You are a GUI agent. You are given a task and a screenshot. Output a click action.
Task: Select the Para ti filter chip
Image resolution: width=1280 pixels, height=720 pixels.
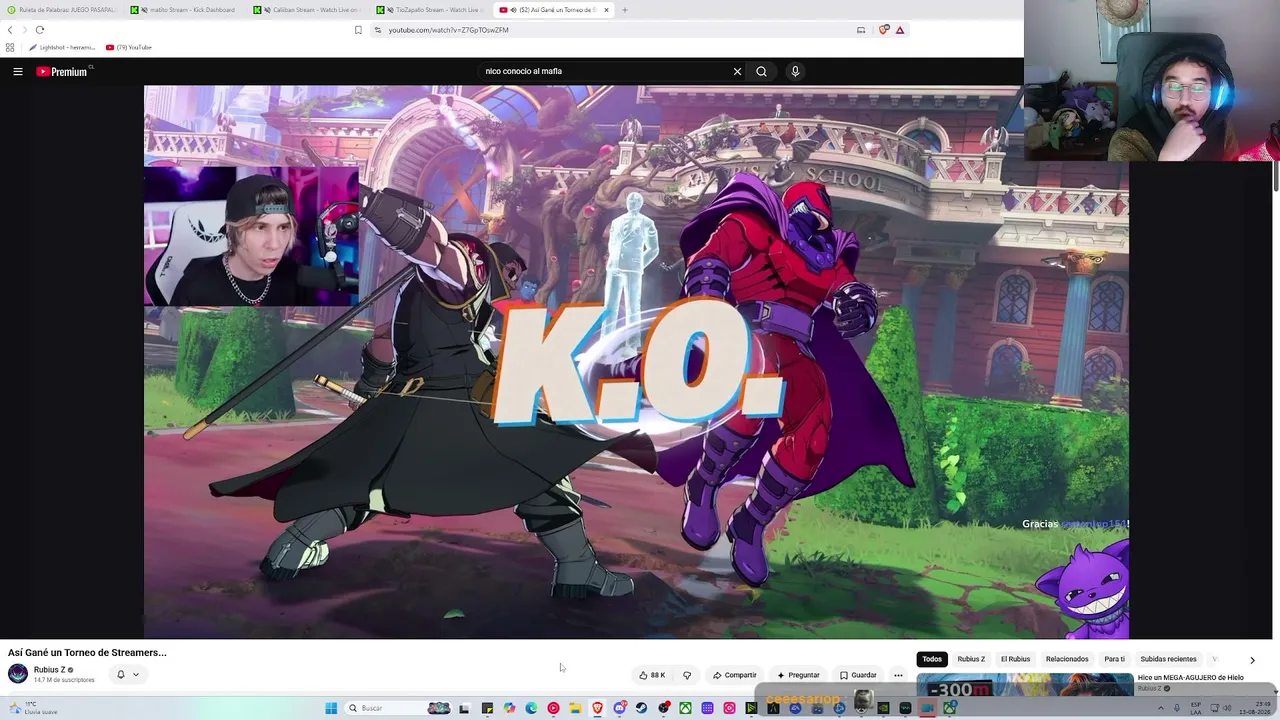(x=1114, y=659)
